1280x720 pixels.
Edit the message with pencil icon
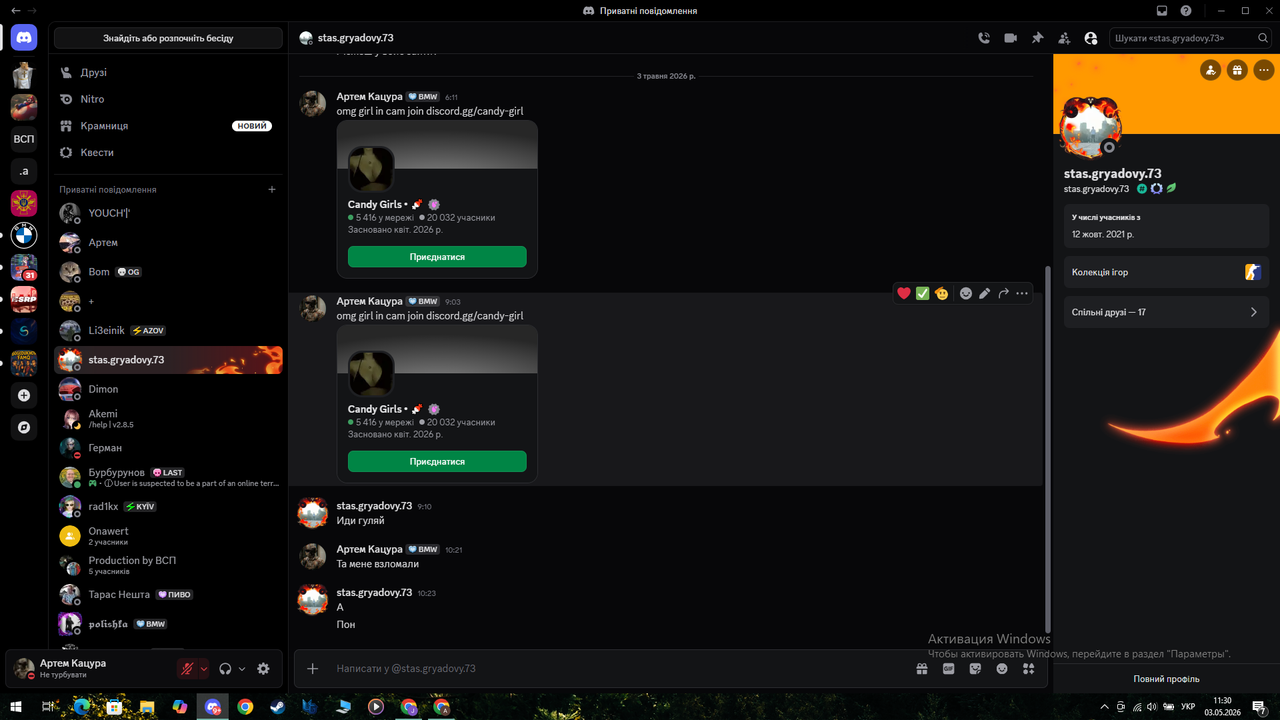coord(985,293)
